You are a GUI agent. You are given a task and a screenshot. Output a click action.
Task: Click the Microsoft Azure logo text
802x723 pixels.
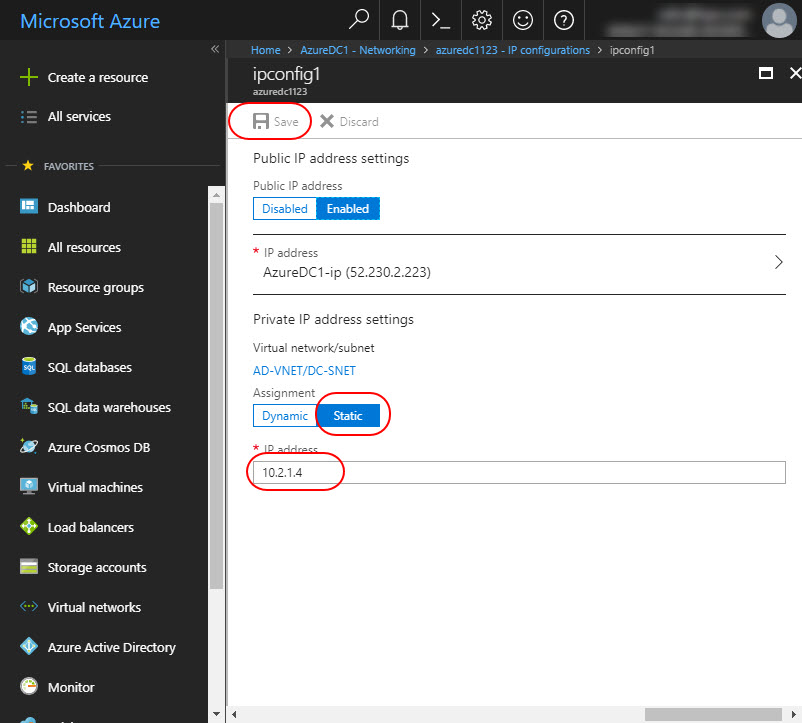[90, 21]
